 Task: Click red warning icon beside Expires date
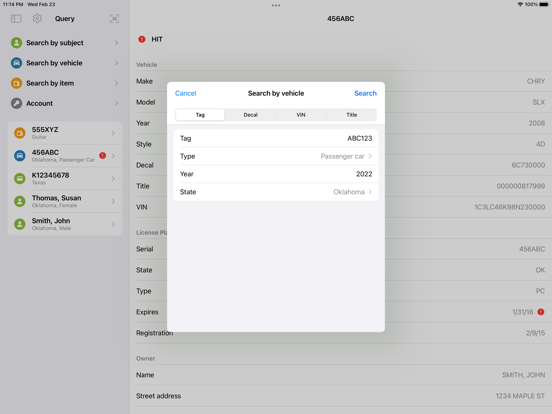[x=541, y=312]
